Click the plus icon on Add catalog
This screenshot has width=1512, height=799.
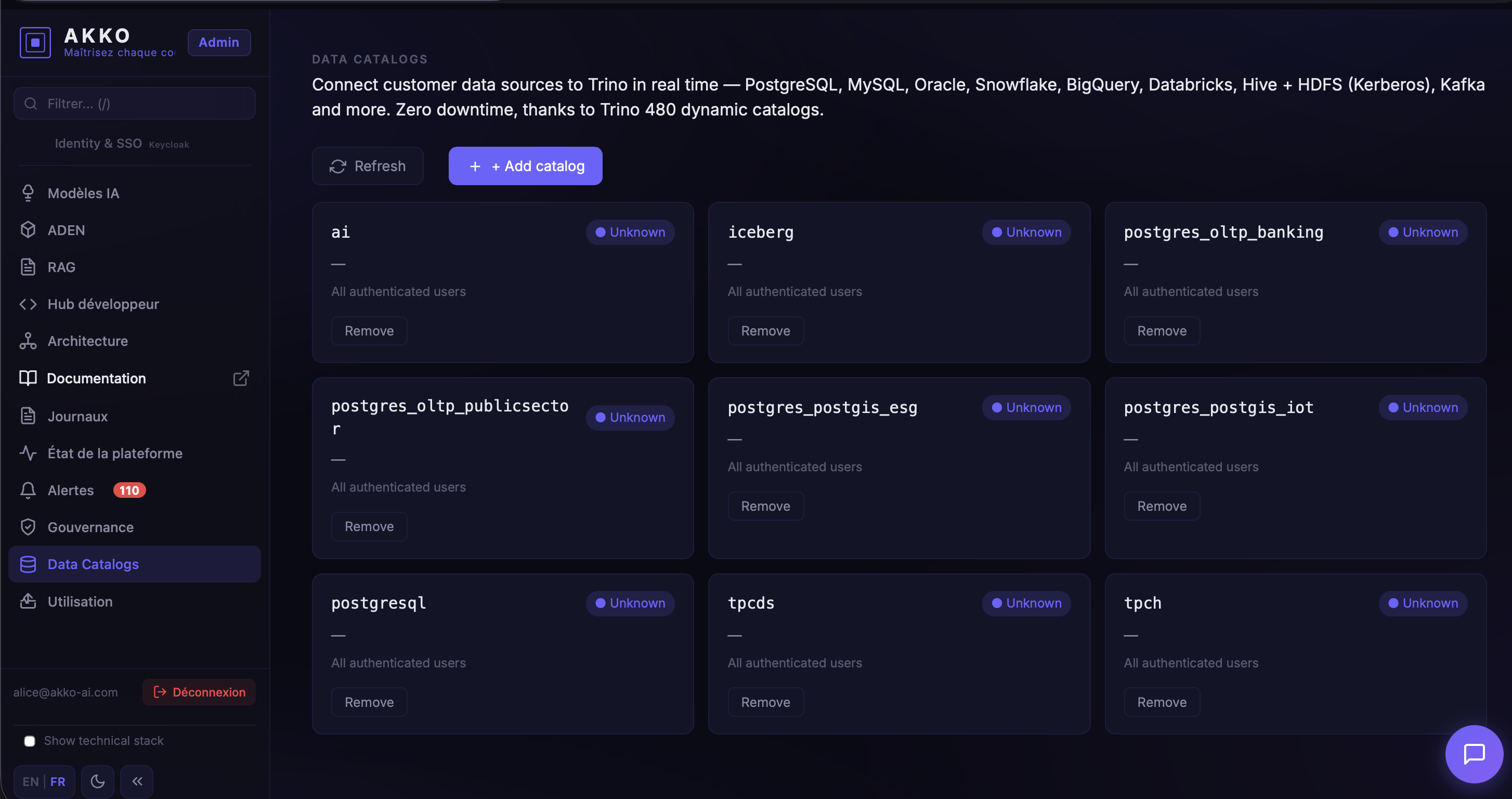point(475,166)
